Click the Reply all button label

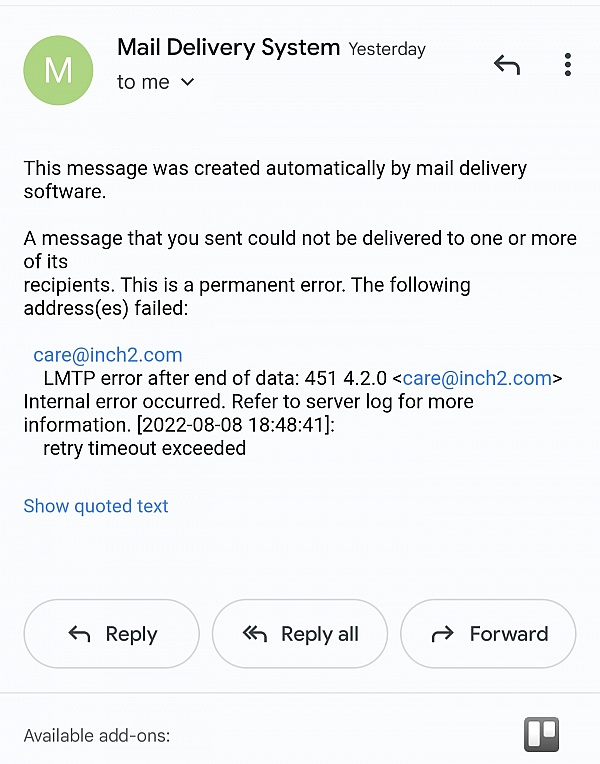point(320,634)
